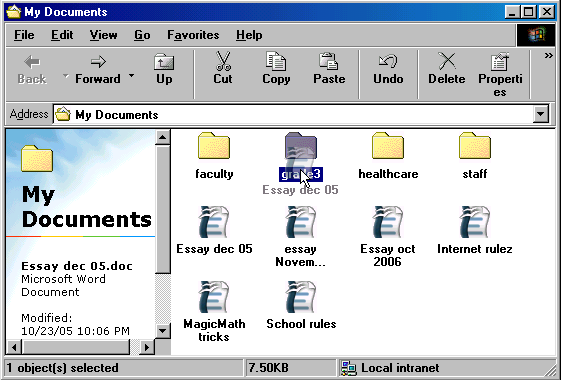
Task: Select the faculty folder icon
Action: pyautogui.click(x=214, y=146)
